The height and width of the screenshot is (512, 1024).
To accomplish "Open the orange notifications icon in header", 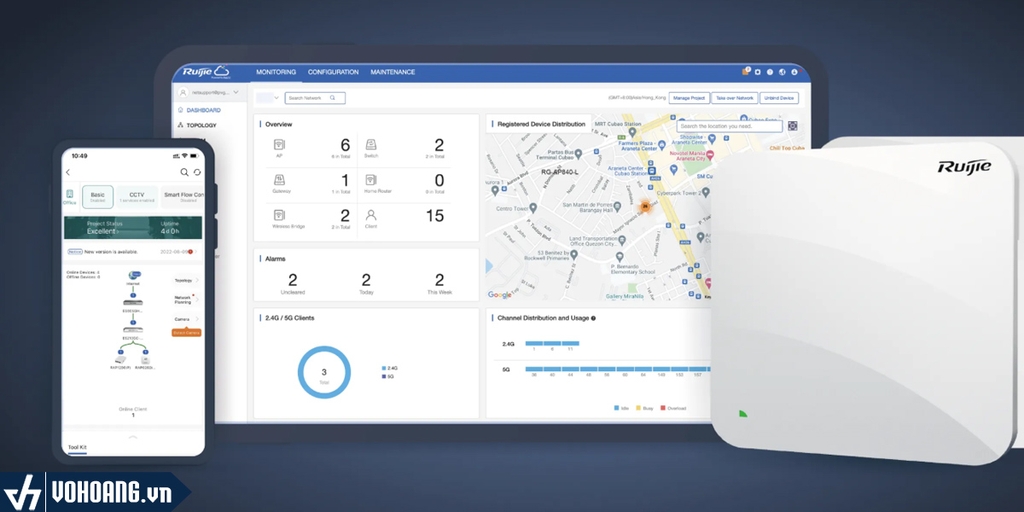I will click(x=746, y=72).
